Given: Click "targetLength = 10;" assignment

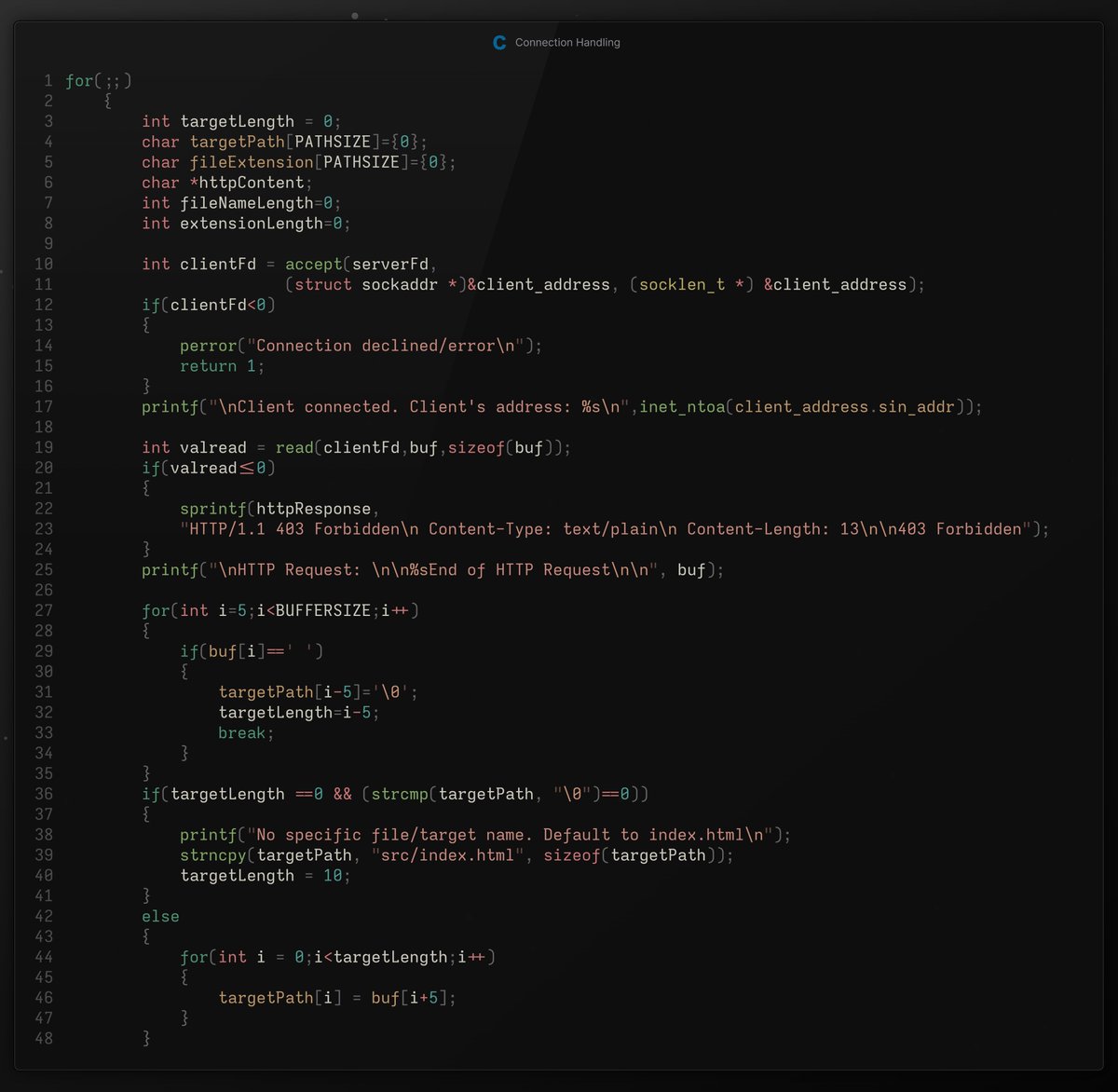Looking at the screenshot, I should (x=266, y=876).
